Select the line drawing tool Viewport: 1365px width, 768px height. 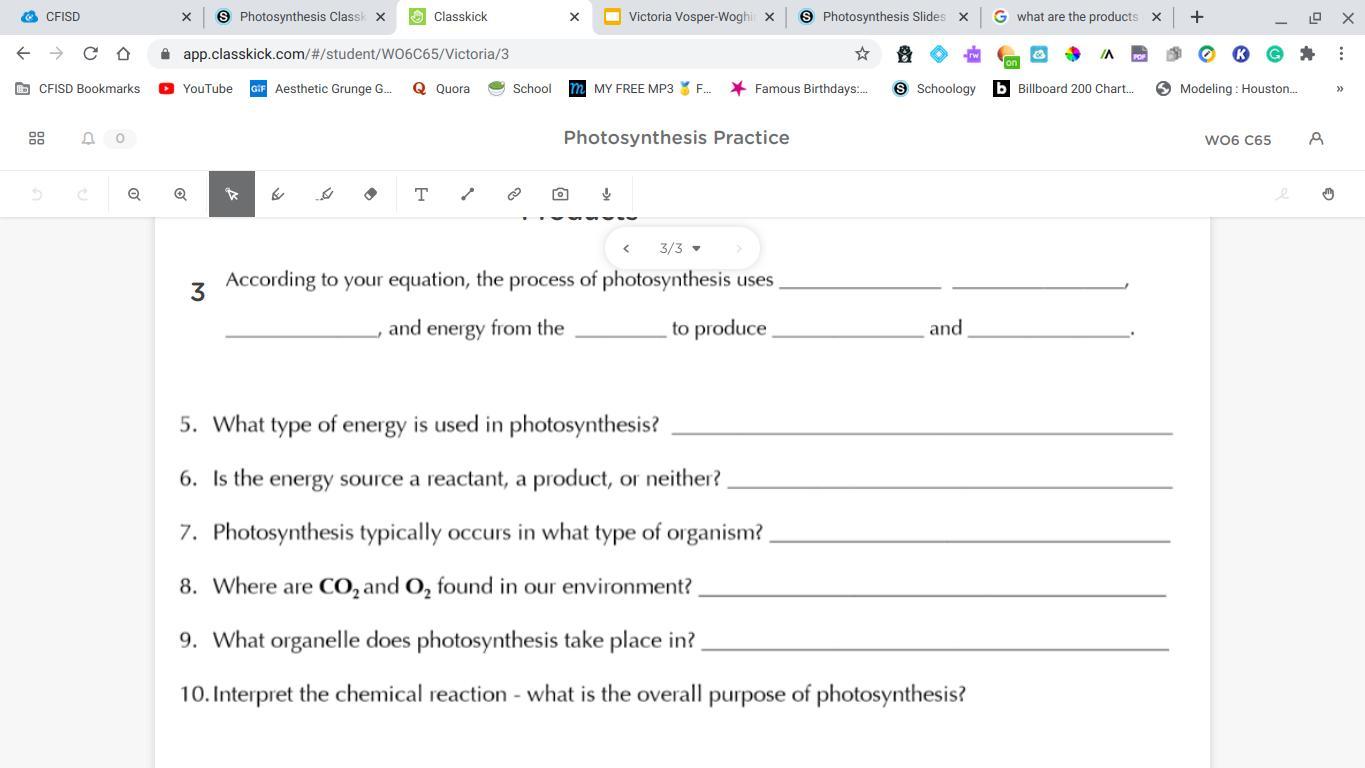click(x=467, y=194)
